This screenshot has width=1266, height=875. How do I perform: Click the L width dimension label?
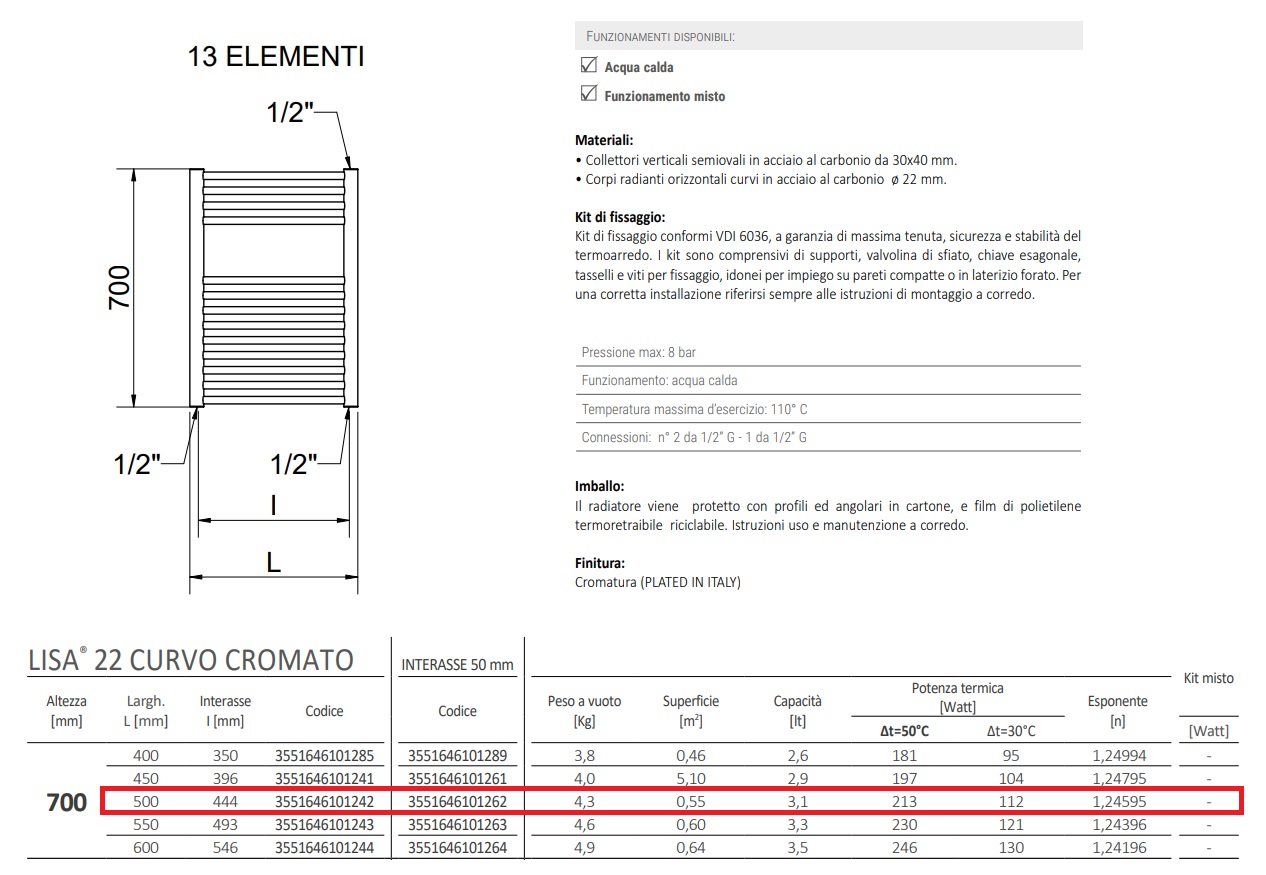tap(273, 562)
